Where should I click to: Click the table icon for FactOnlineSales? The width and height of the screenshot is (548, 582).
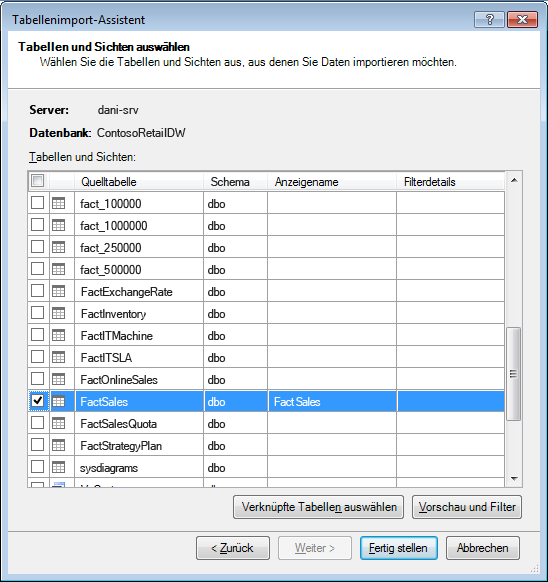pos(58,379)
